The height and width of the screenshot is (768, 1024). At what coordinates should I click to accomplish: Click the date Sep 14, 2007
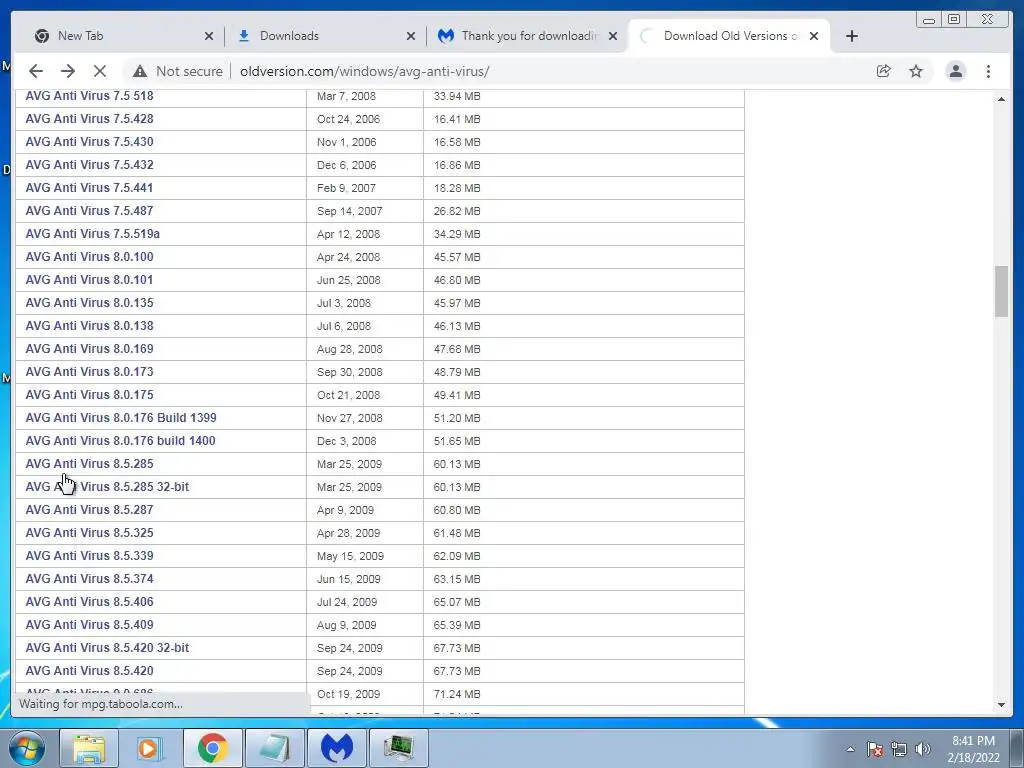[x=349, y=211]
